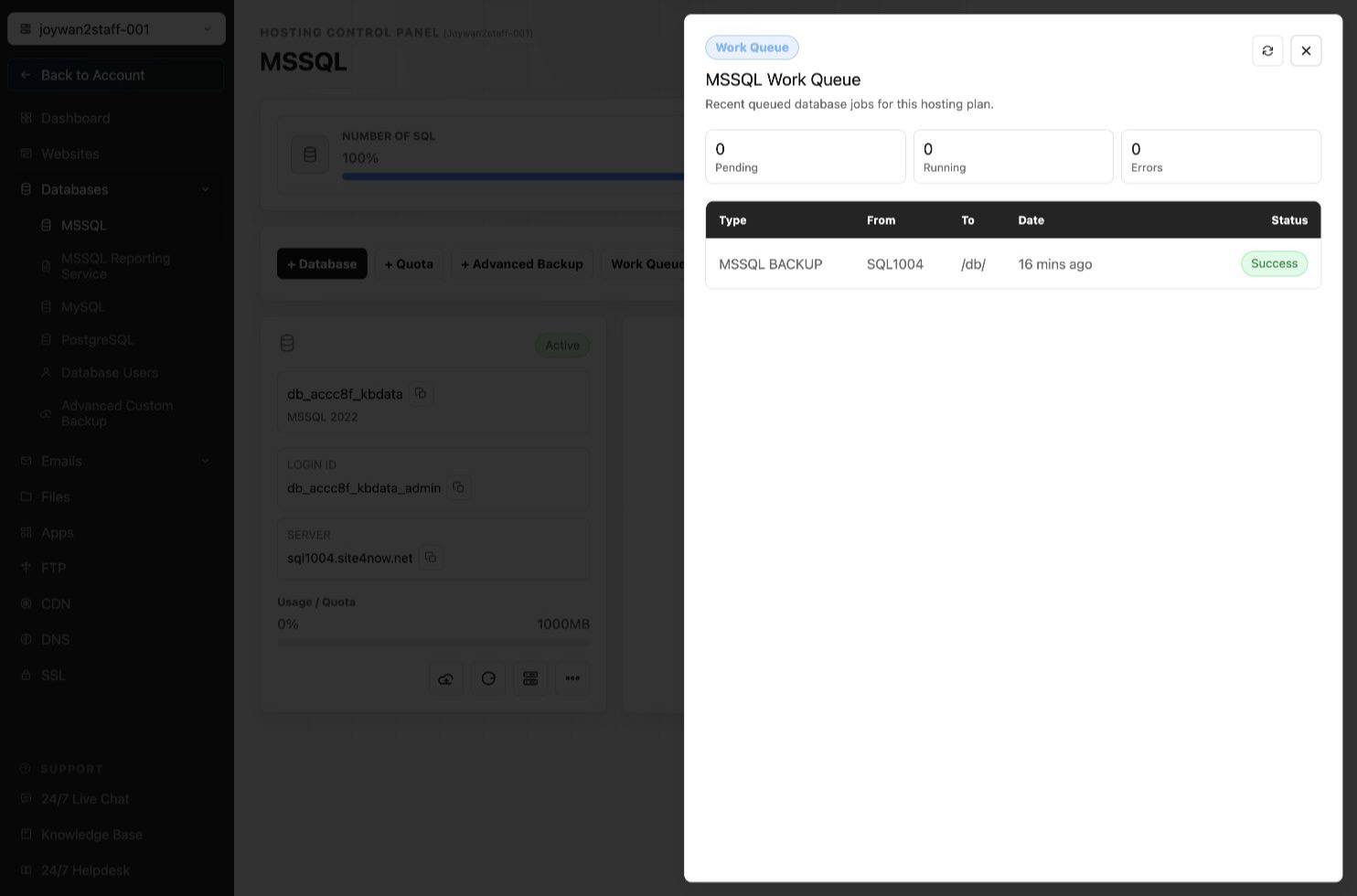Click the DNS icon in the sidebar
Screen dimensions: 1357x896
[26, 639]
